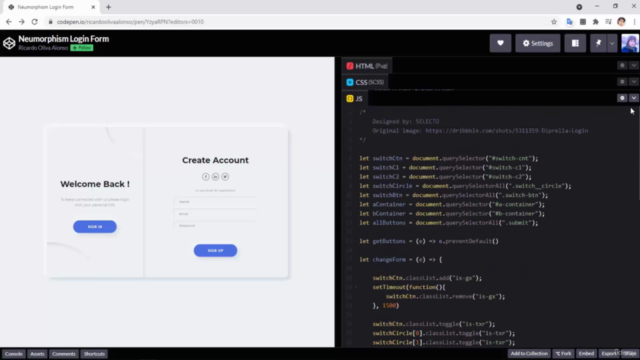Focus the Password input field

215,225
